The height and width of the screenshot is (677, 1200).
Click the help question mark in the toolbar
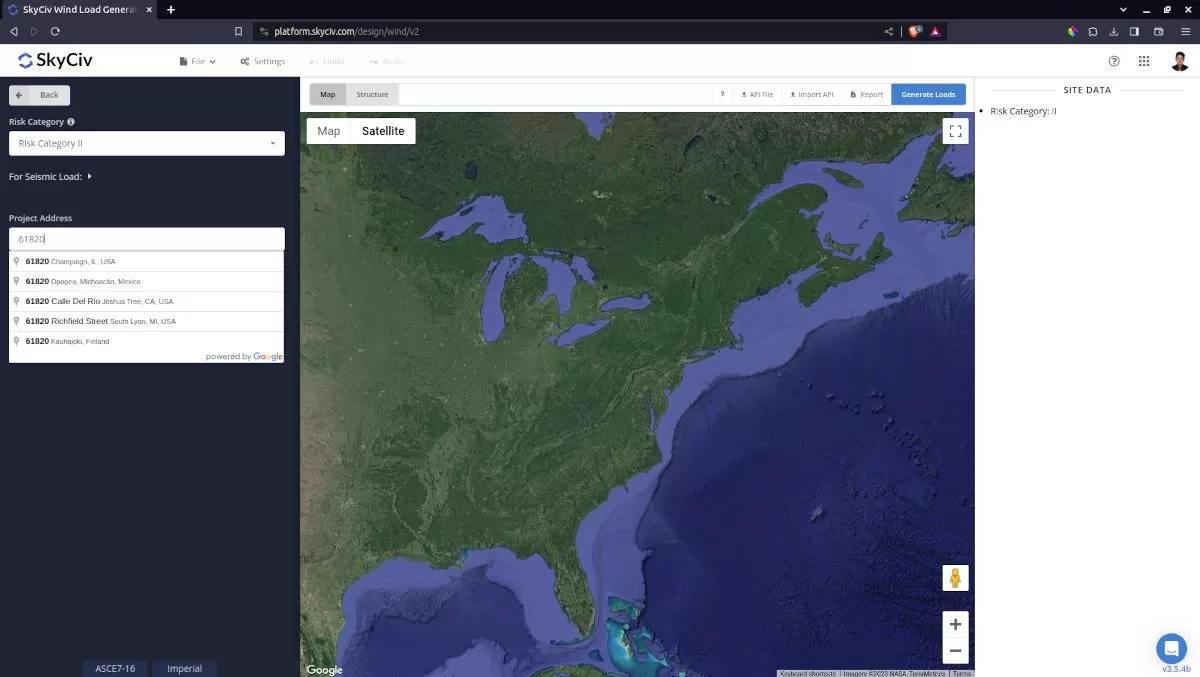[722, 93]
